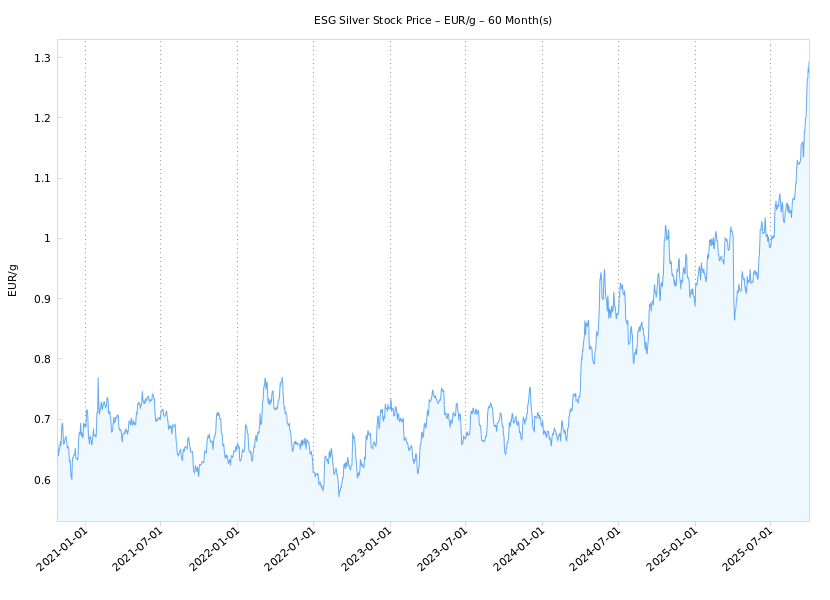The width and height of the screenshot is (830, 600).
Task: Click the chart title ESG Silver Stock Price
Action: [x=433, y=20]
